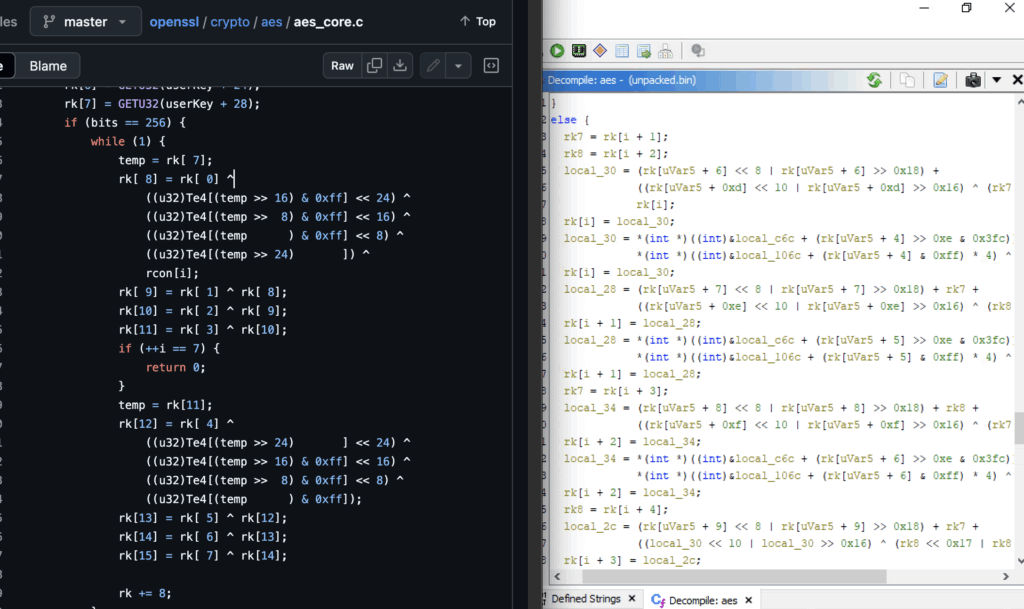This screenshot has width=1024, height=609.
Task: Jump to Top of the file
Action: coord(478,22)
